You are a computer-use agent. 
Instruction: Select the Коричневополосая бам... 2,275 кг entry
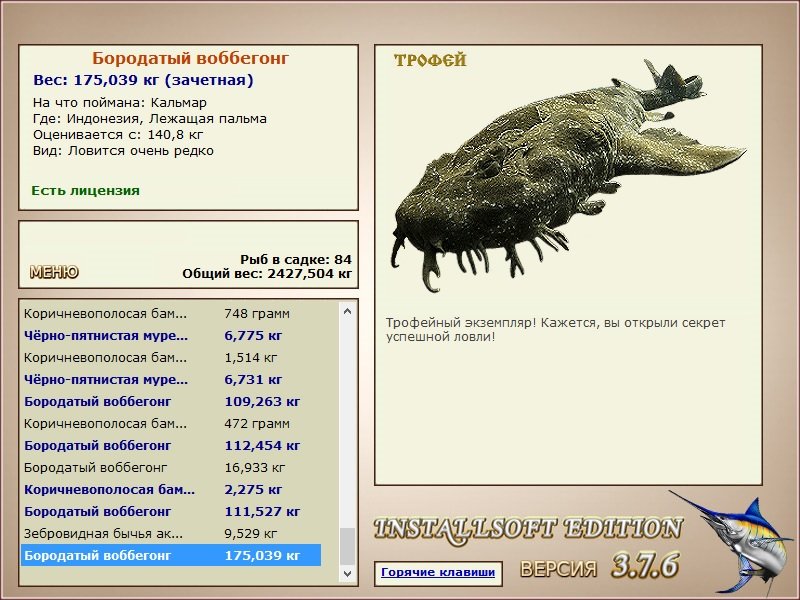[171, 489]
